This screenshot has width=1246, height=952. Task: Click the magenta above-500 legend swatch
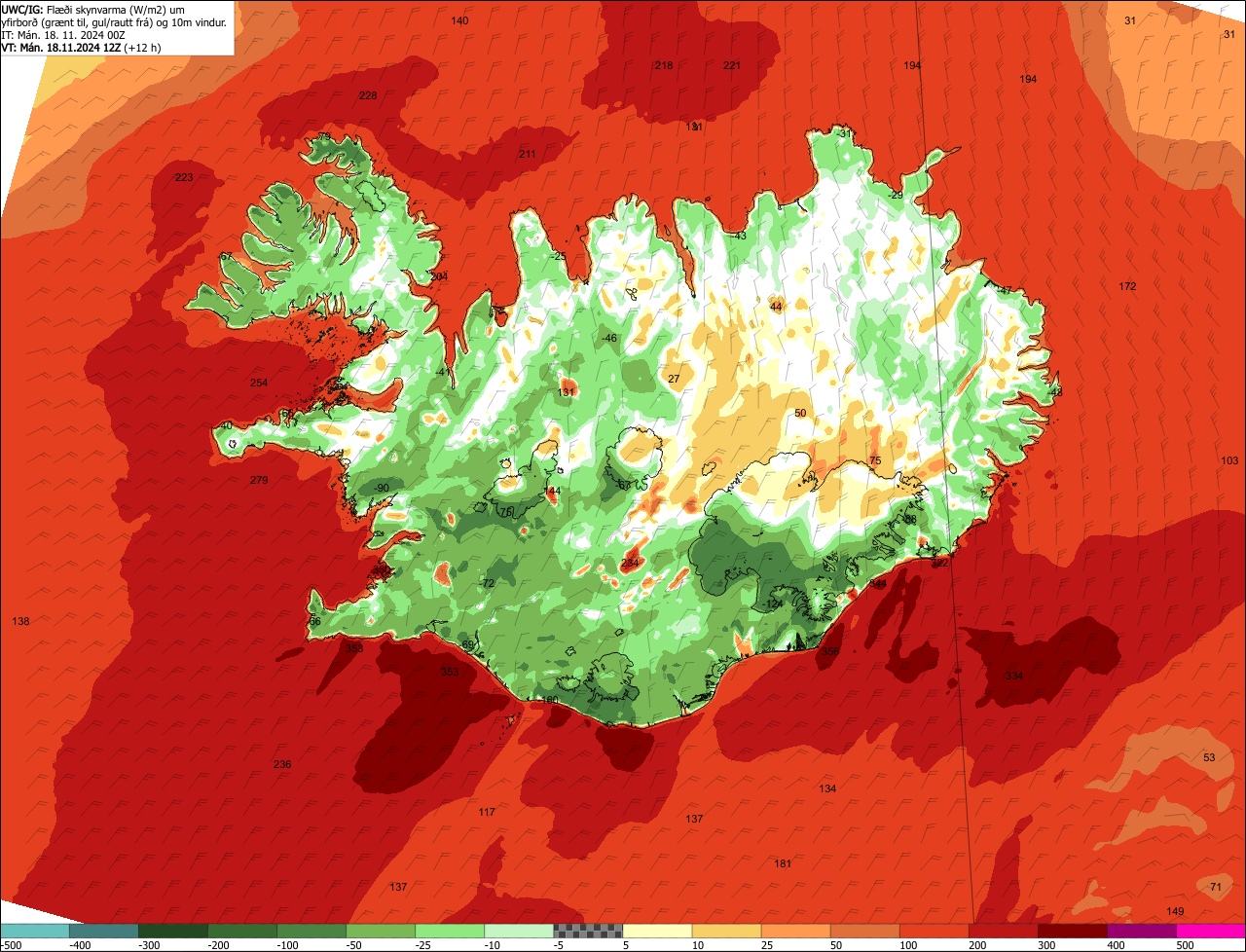[x=1211, y=931]
